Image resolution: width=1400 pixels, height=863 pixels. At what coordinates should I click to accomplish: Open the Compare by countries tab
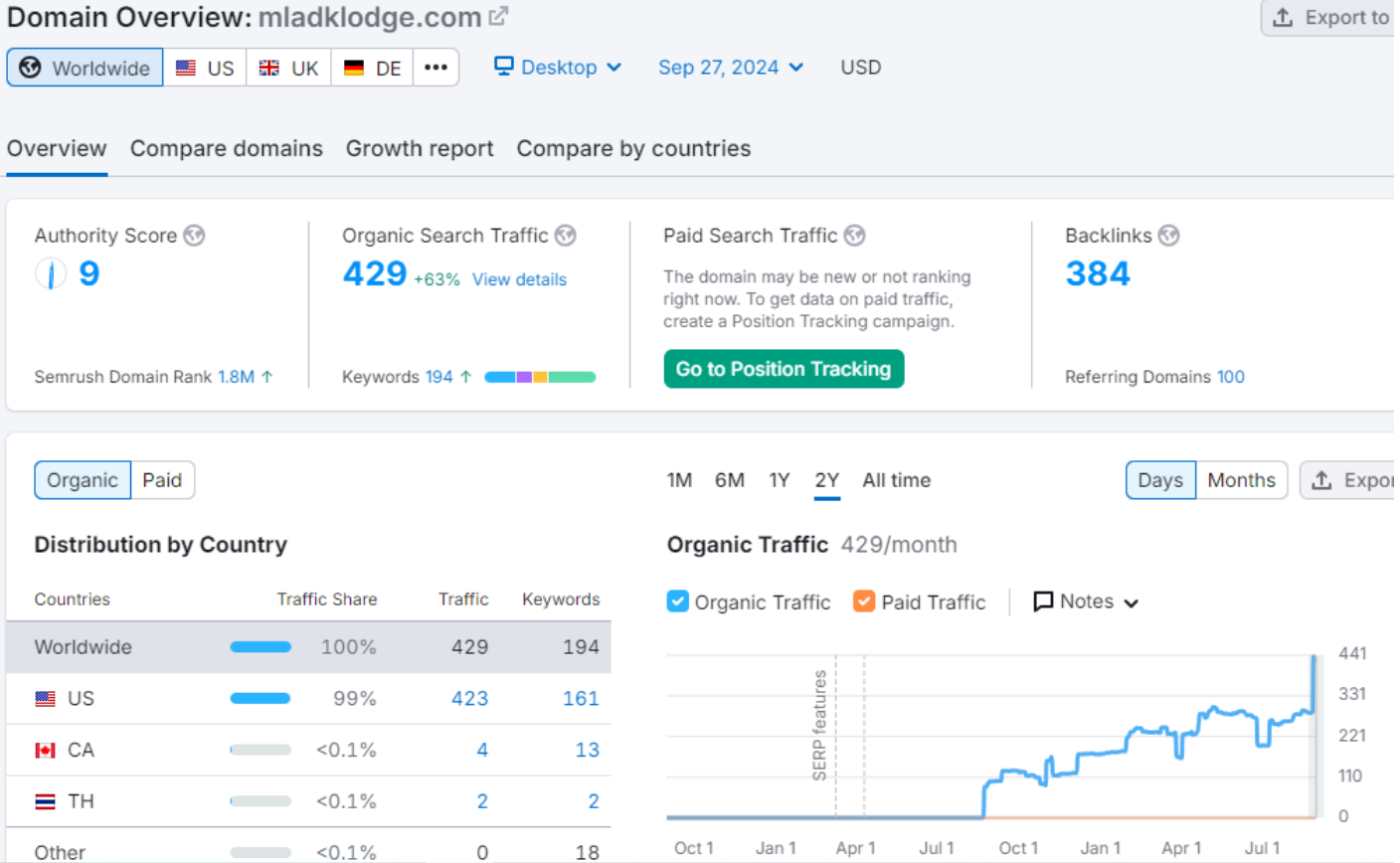point(633,148)
